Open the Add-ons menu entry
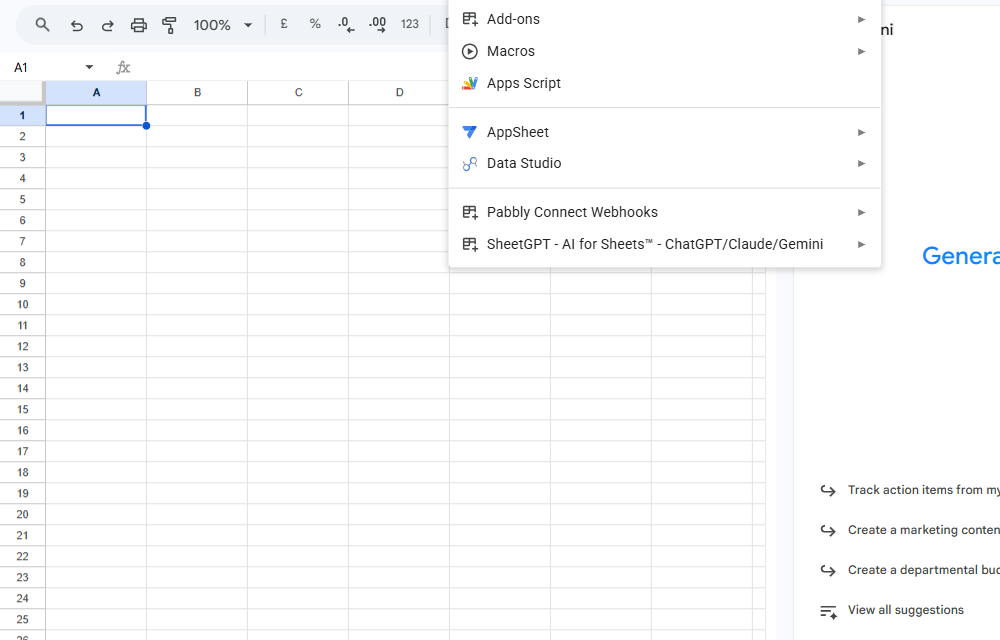Screen dimensions: 1000x640 click(665, 19)
